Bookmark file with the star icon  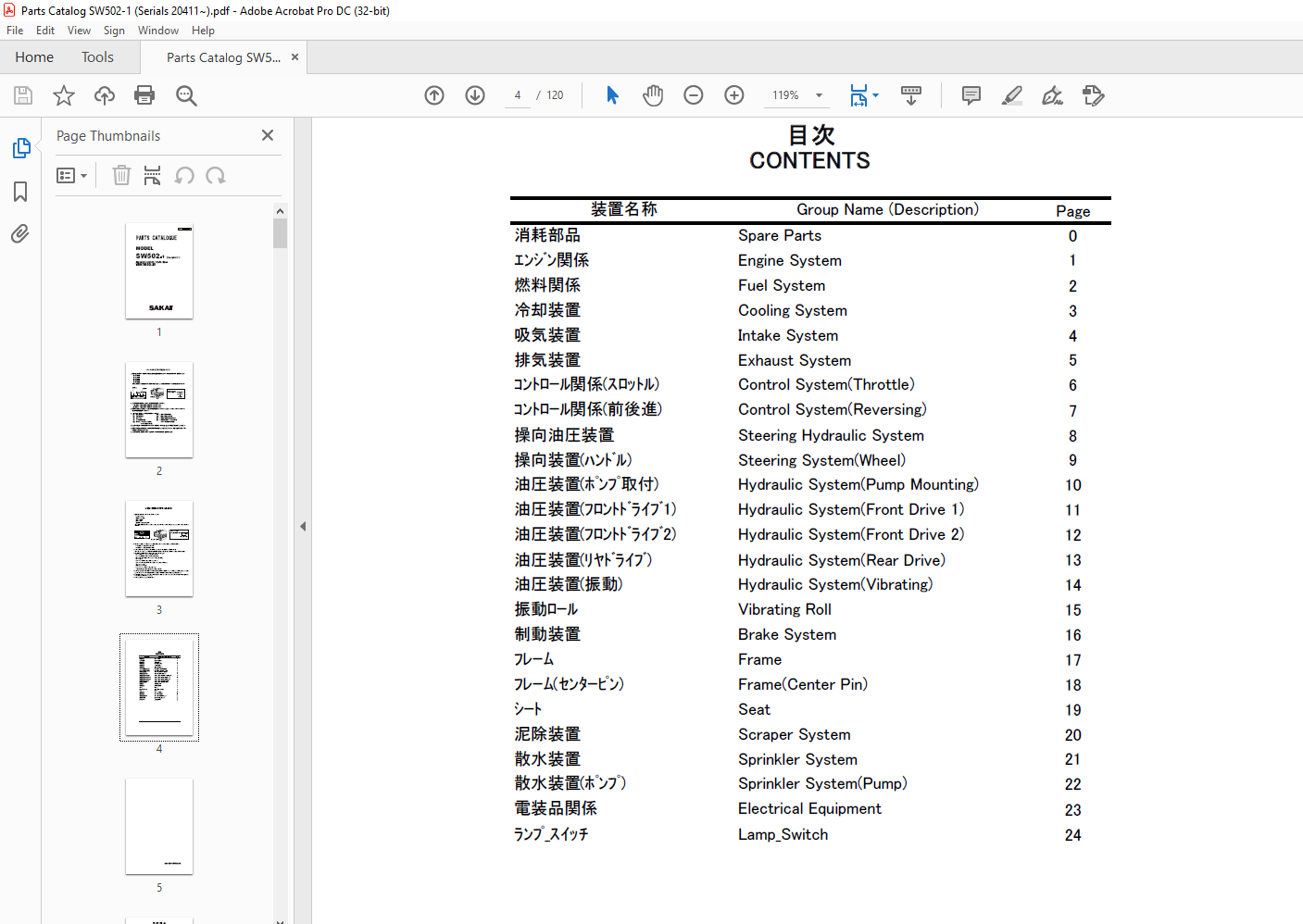(x=64, y=95)
